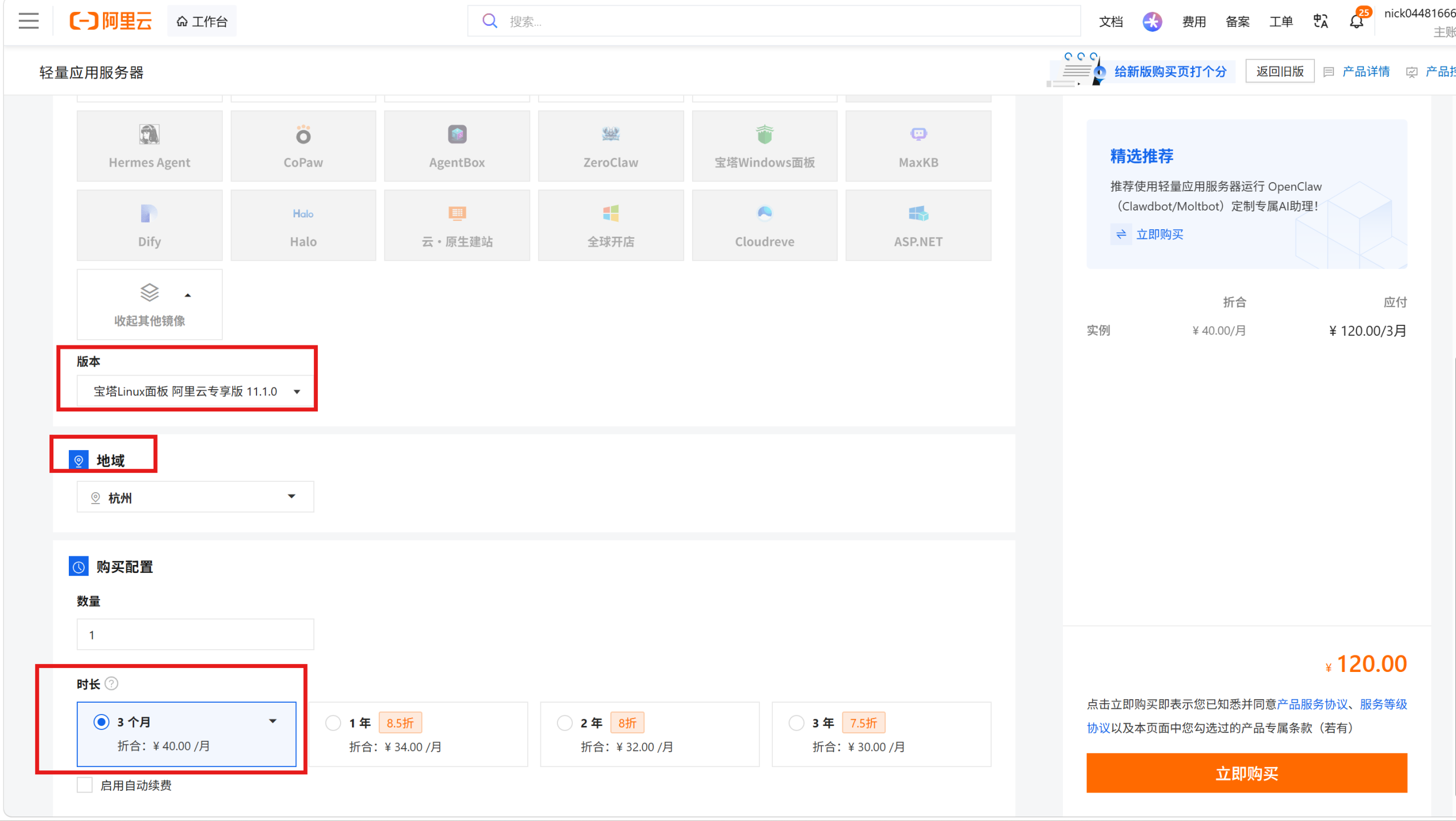The image size is (1456, 821).
Task: Click the ¥ 120.00/3月 payable amount
Action: pyautogui.click(x=1368, y=331)
